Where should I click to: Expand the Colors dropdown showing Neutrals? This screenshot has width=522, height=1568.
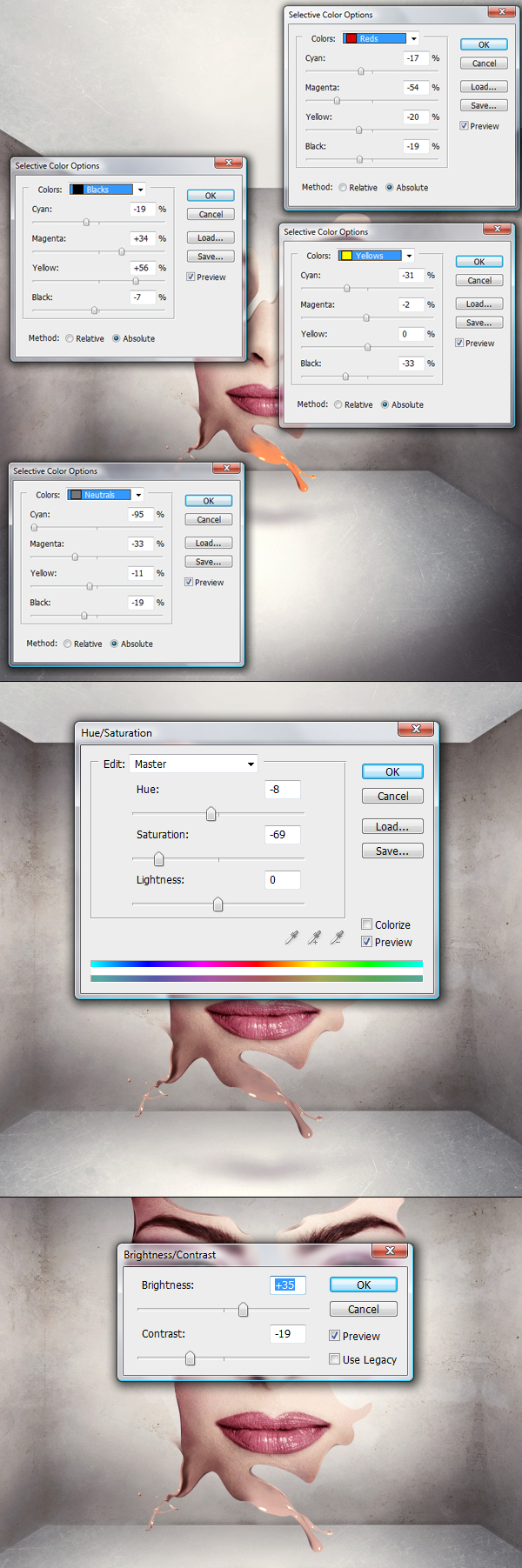(137, 495)
